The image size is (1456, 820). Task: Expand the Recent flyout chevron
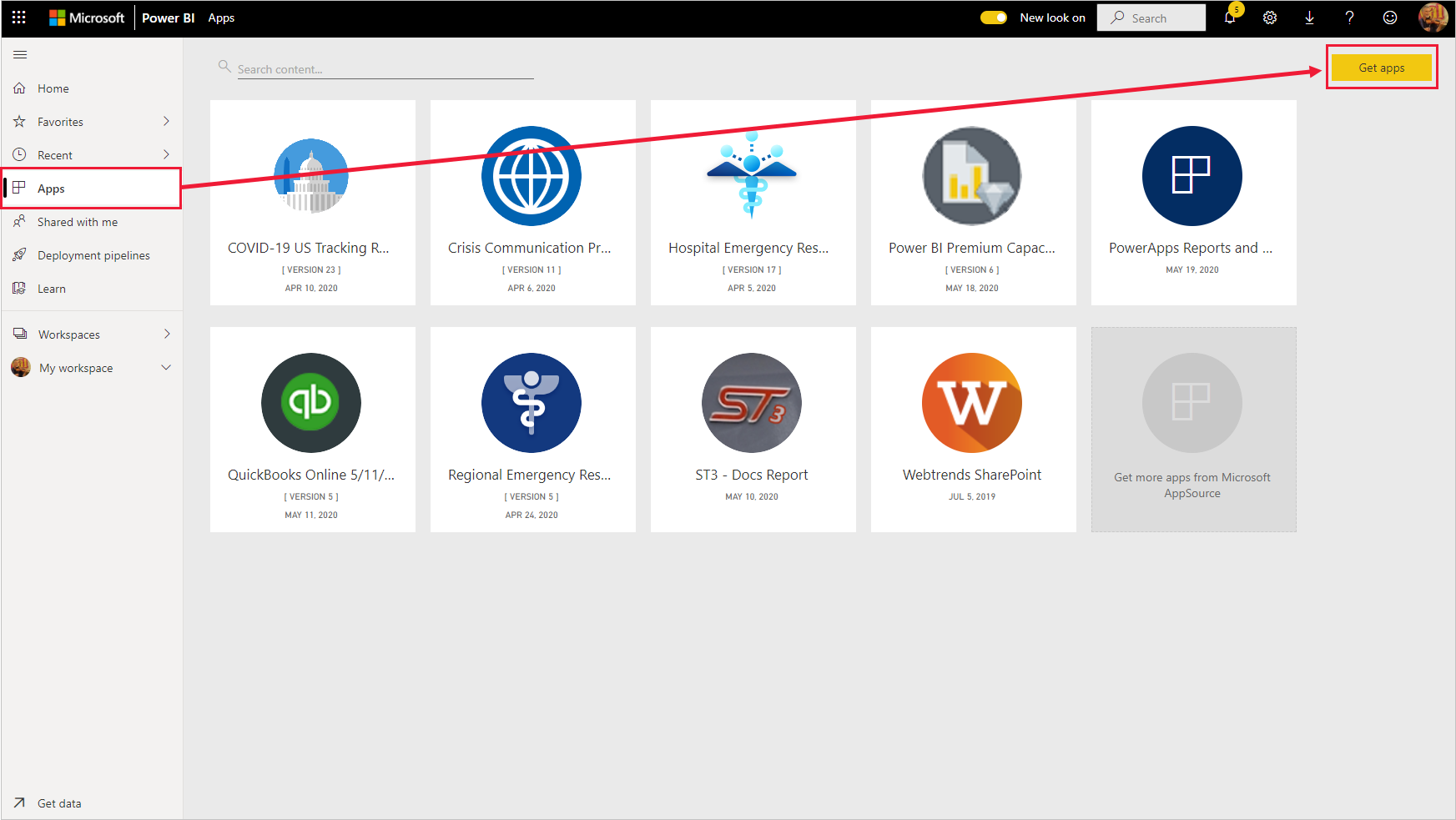(166, 154)
